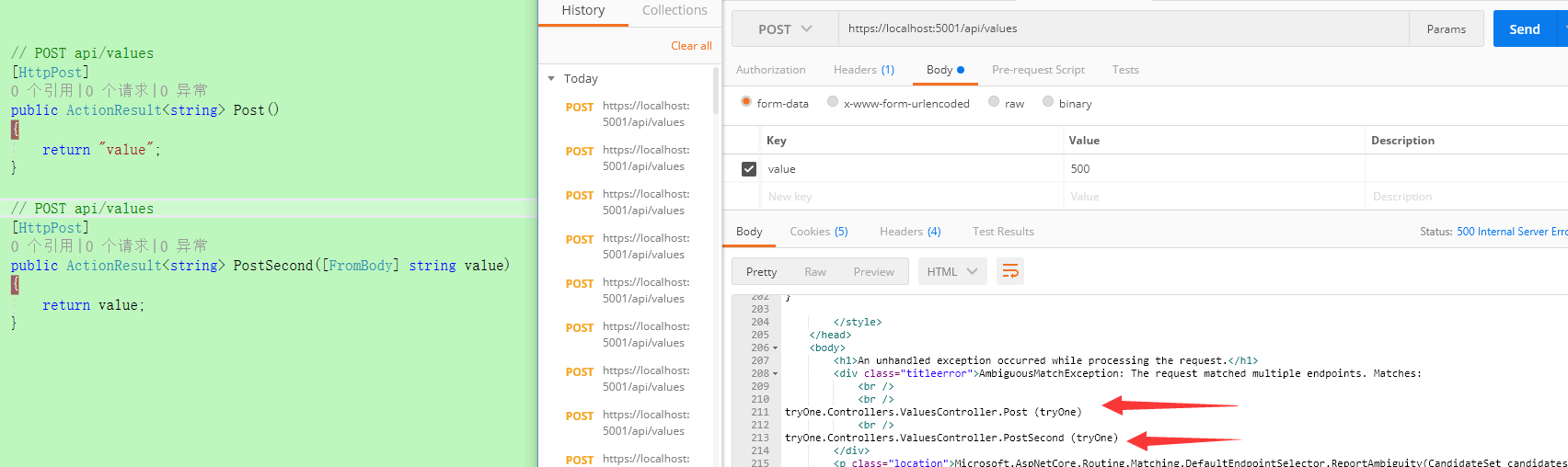
Task: Click the Params button
Action: 1446,29
